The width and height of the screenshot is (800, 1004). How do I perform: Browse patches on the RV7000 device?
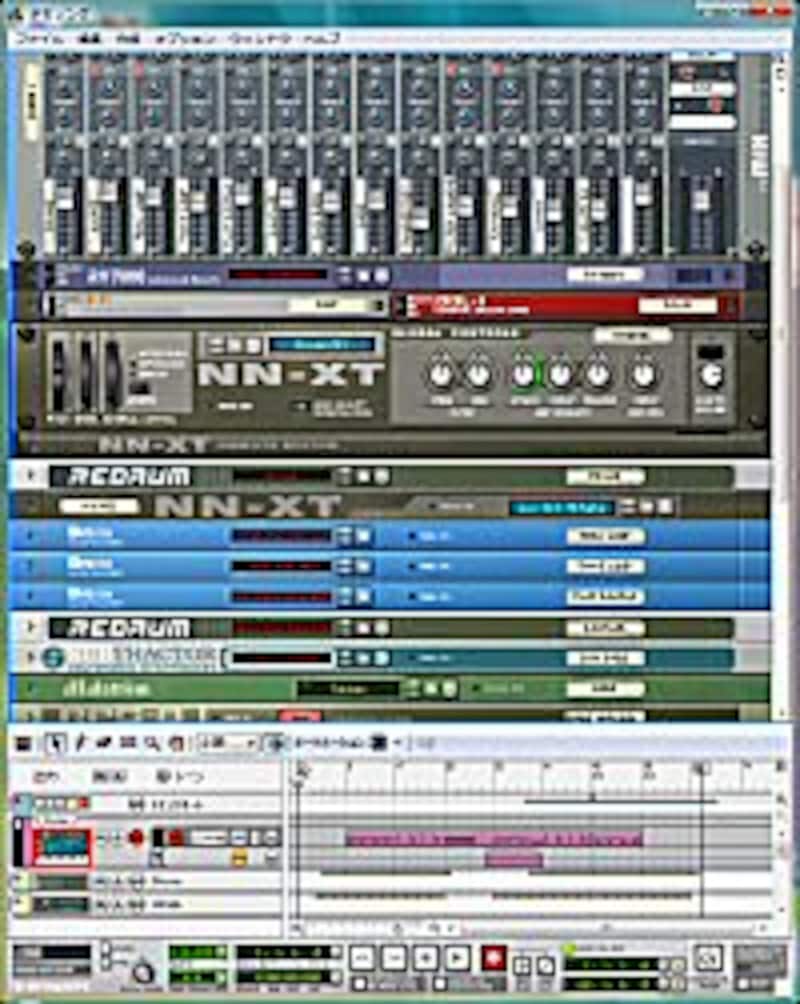click(364, 276)
